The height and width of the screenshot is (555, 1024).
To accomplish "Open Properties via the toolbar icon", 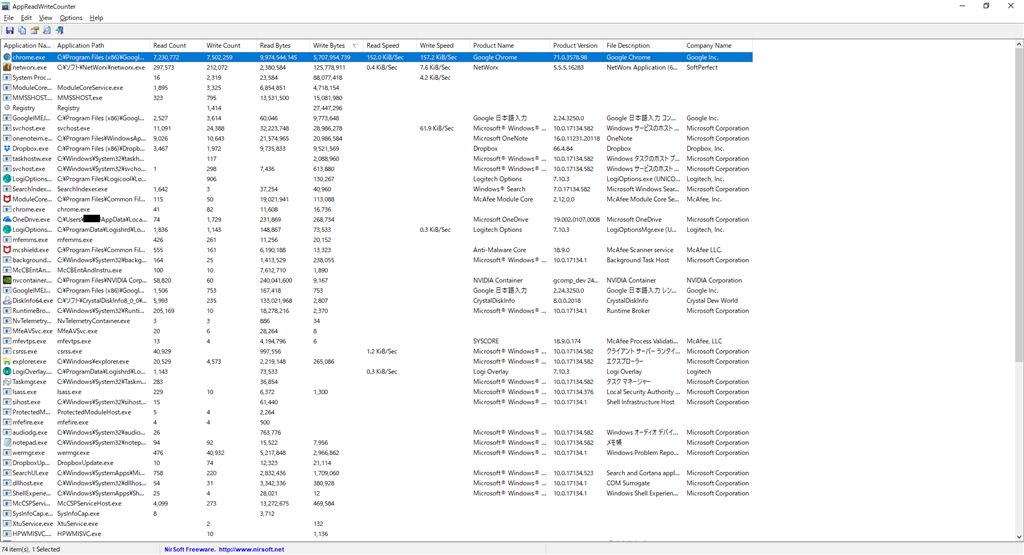I will pos(35,30).
